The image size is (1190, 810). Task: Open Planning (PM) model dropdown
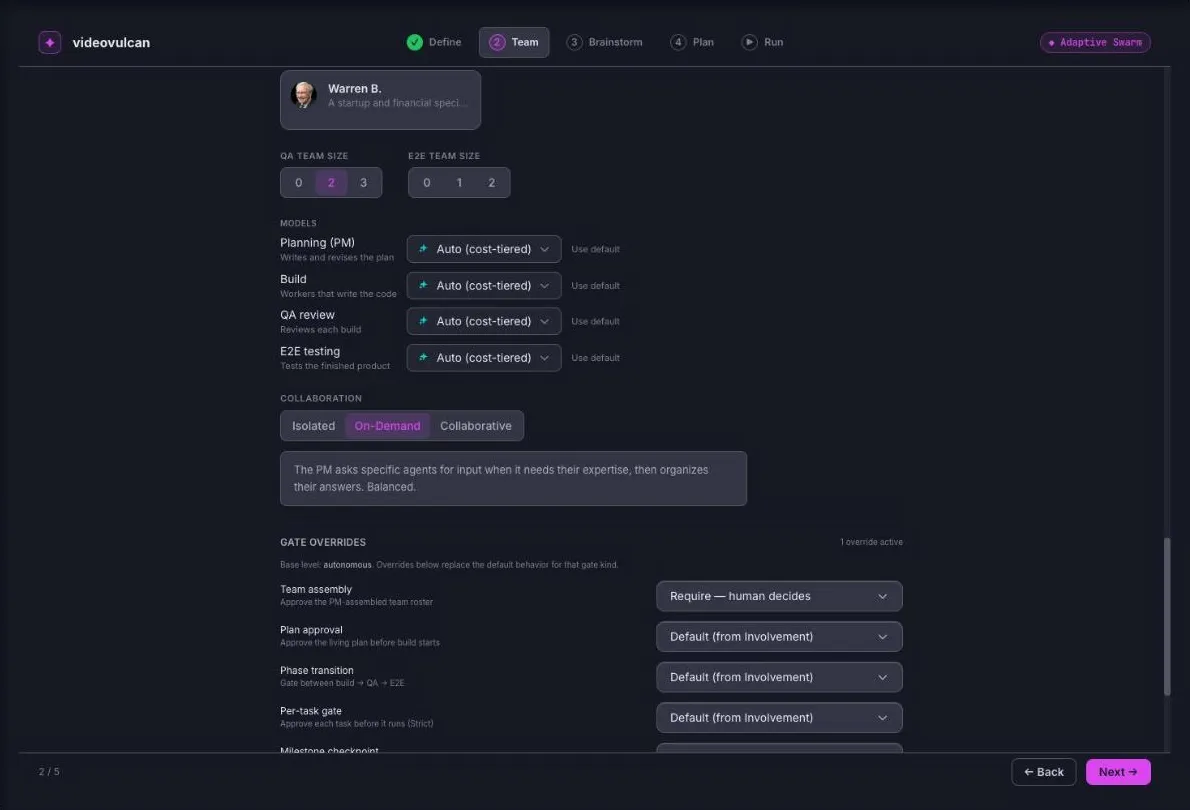(484, 249)
